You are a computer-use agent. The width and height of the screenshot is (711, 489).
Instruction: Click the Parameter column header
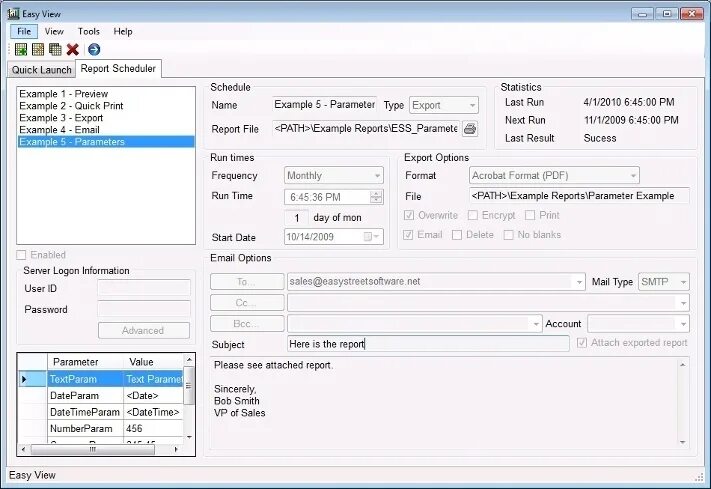[x=85, y=362]
